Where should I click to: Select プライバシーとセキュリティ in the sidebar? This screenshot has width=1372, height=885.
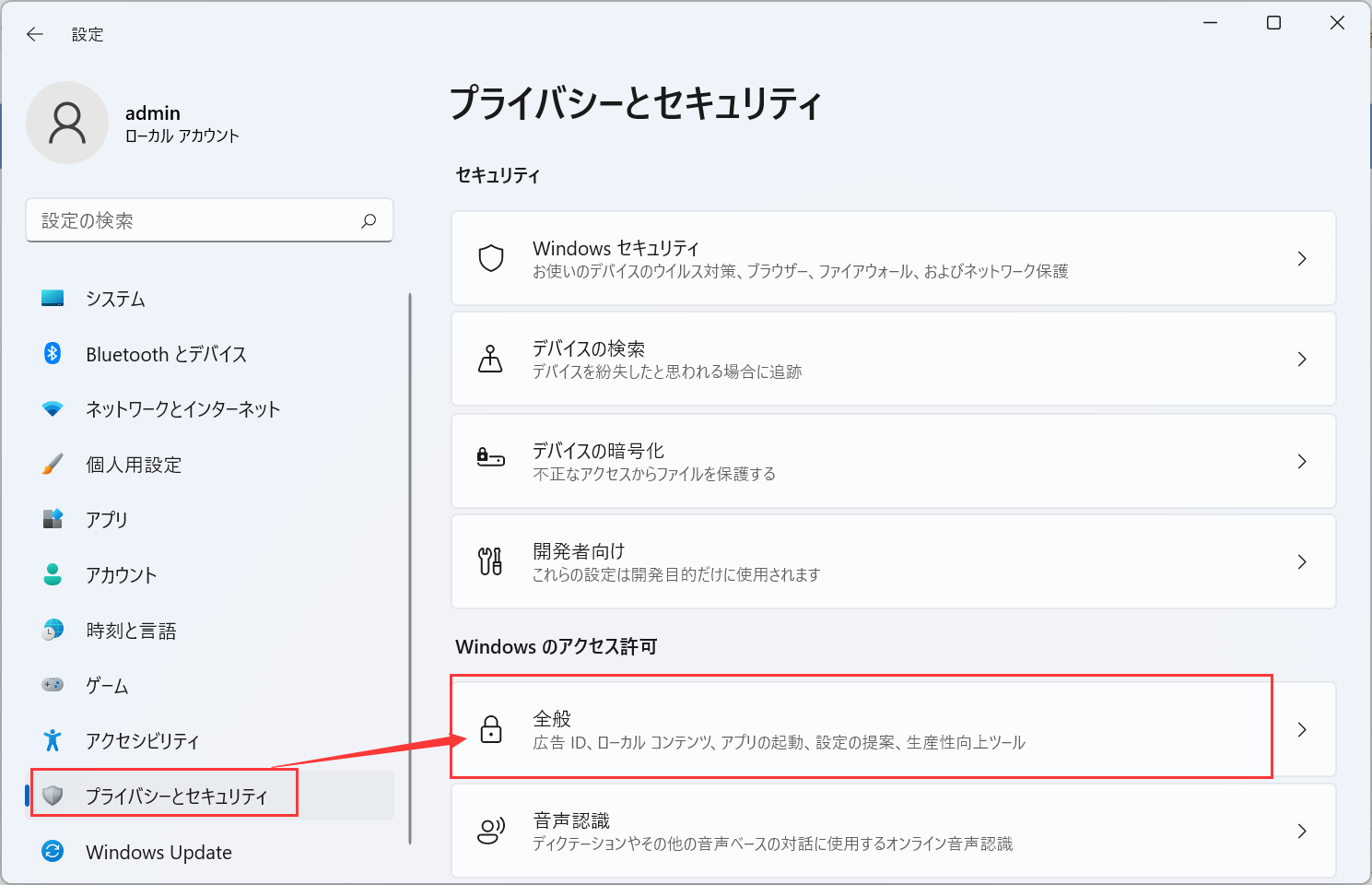[166, 795]
